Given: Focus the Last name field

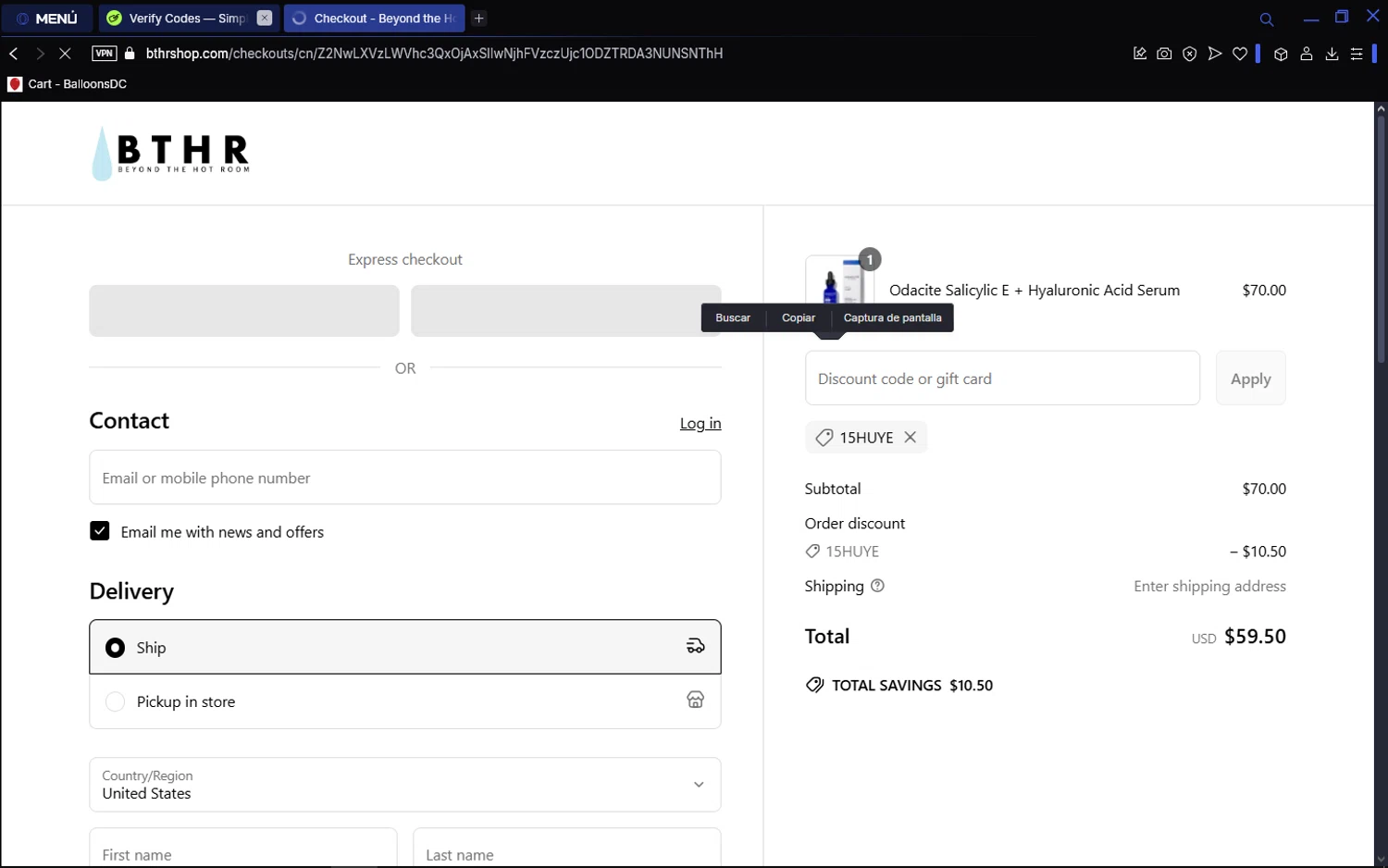Looking at the screenshot, I should click(x=567, y=848).
